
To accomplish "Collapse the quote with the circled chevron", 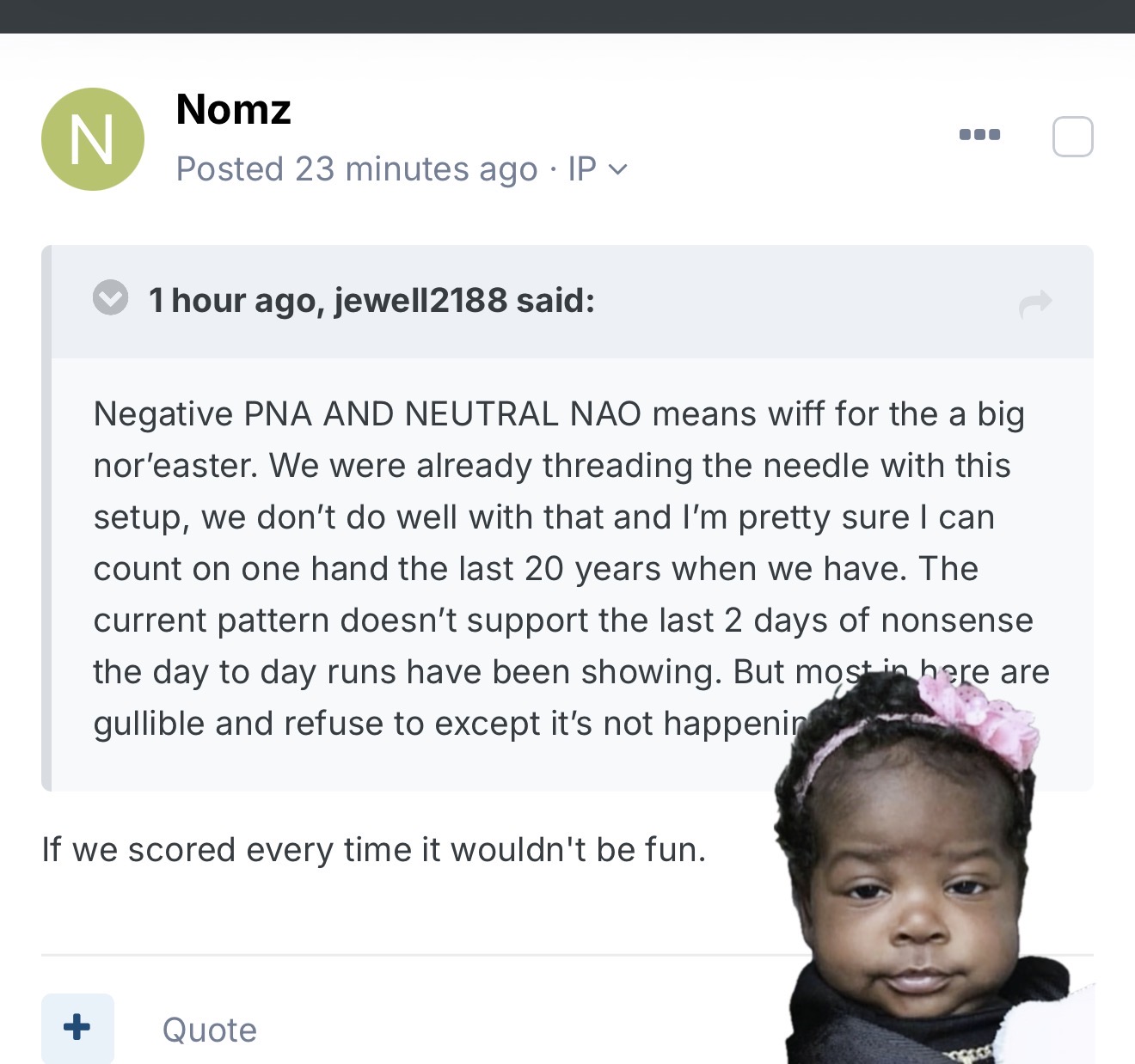I will click(x=111, y=298).
